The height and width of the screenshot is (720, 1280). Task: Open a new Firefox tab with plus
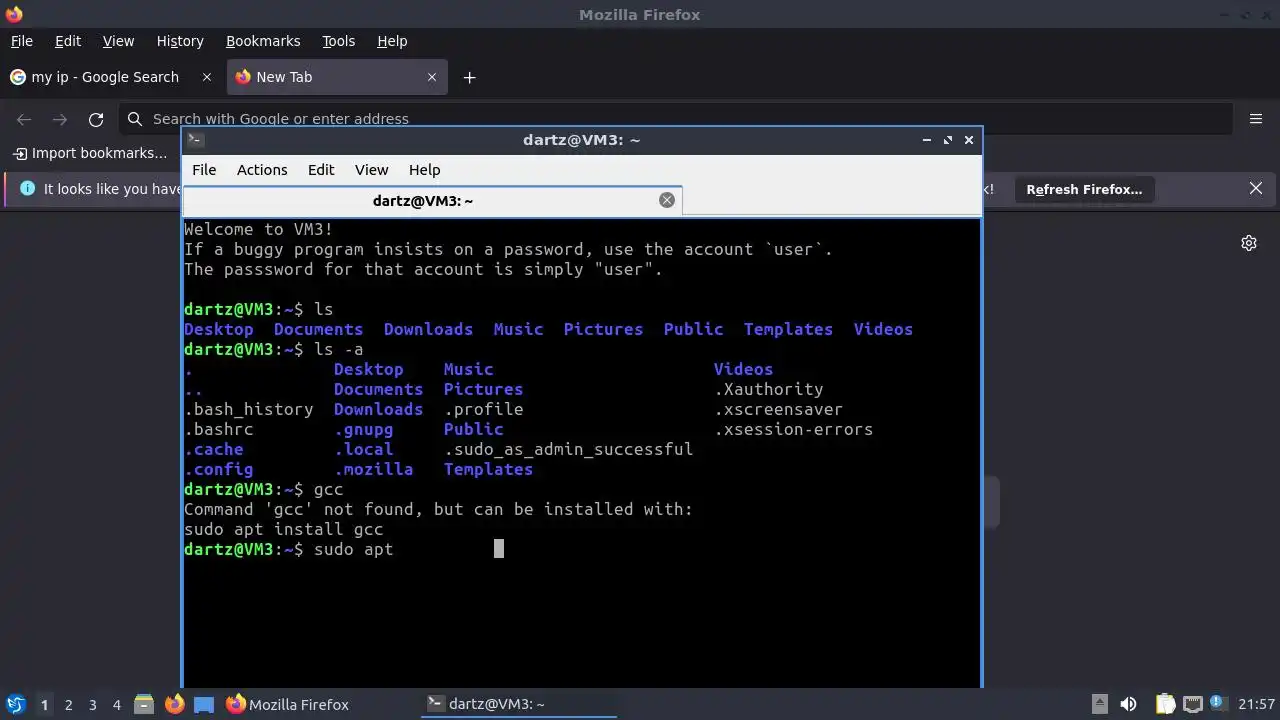469,77
